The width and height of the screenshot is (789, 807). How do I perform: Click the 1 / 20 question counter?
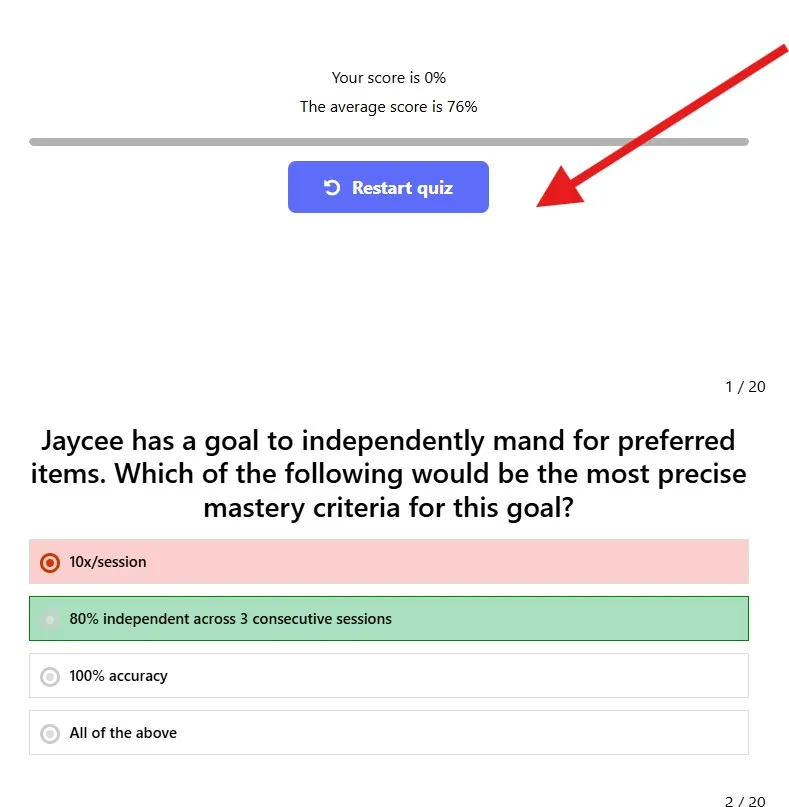tap(745, 387)
